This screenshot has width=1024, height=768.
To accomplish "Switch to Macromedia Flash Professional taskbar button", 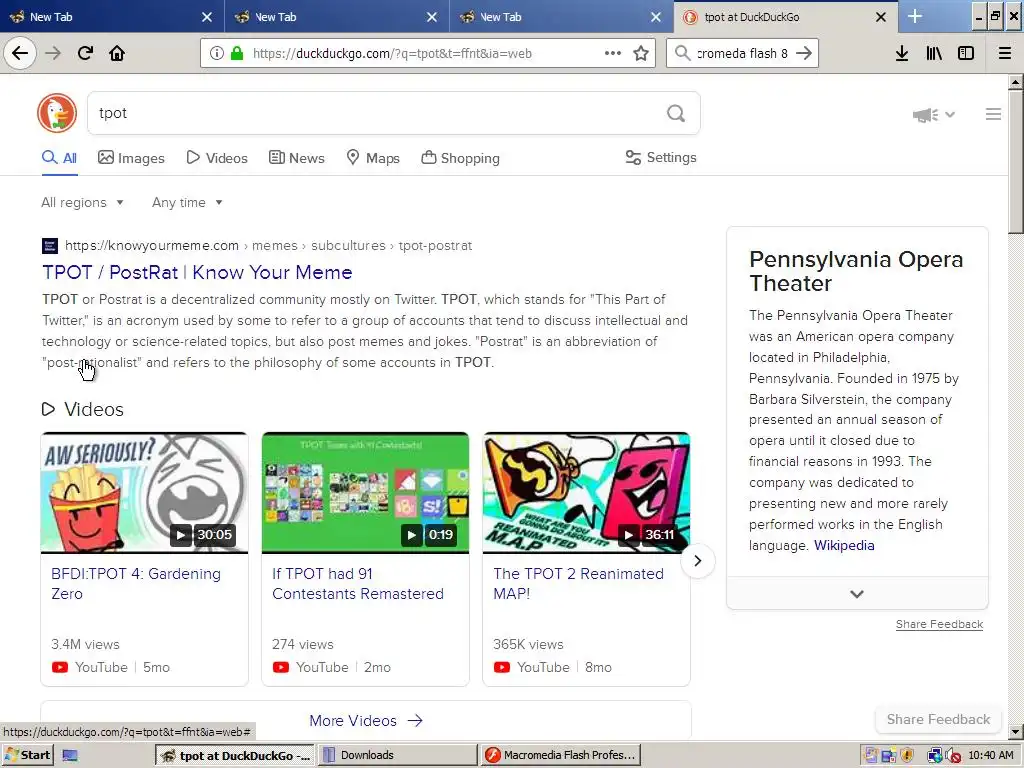I will 562,755.
